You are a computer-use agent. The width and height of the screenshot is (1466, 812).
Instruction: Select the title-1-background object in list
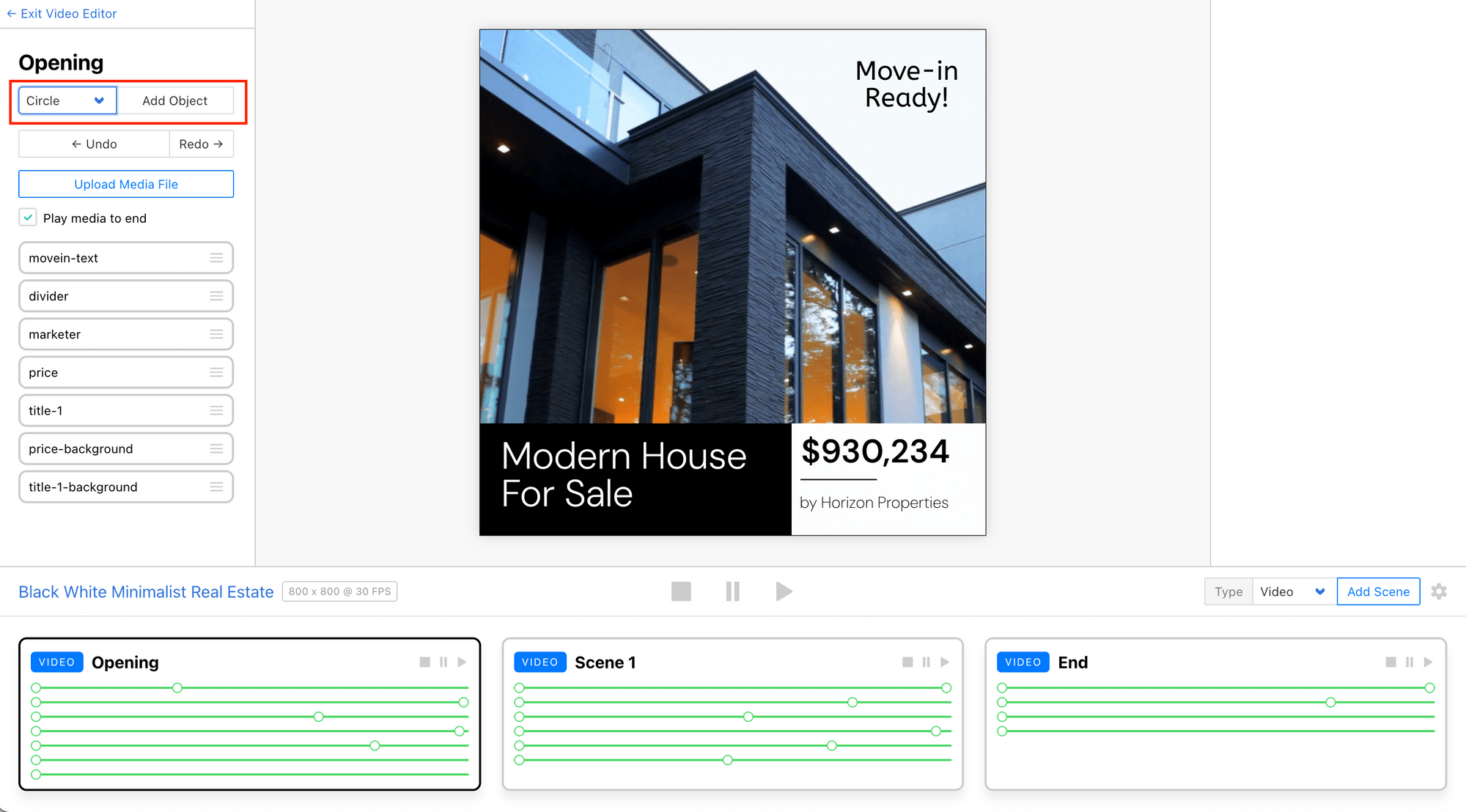coord(126,487)
